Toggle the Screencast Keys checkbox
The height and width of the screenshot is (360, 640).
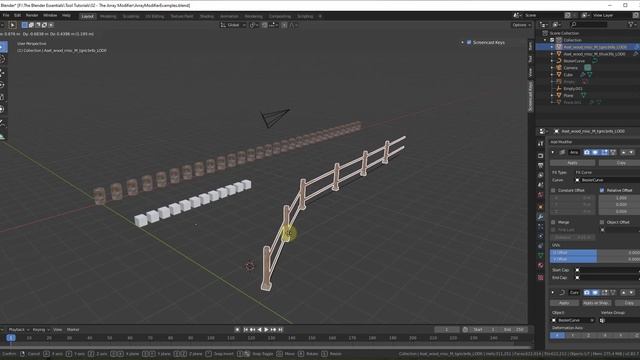point(469,42)
